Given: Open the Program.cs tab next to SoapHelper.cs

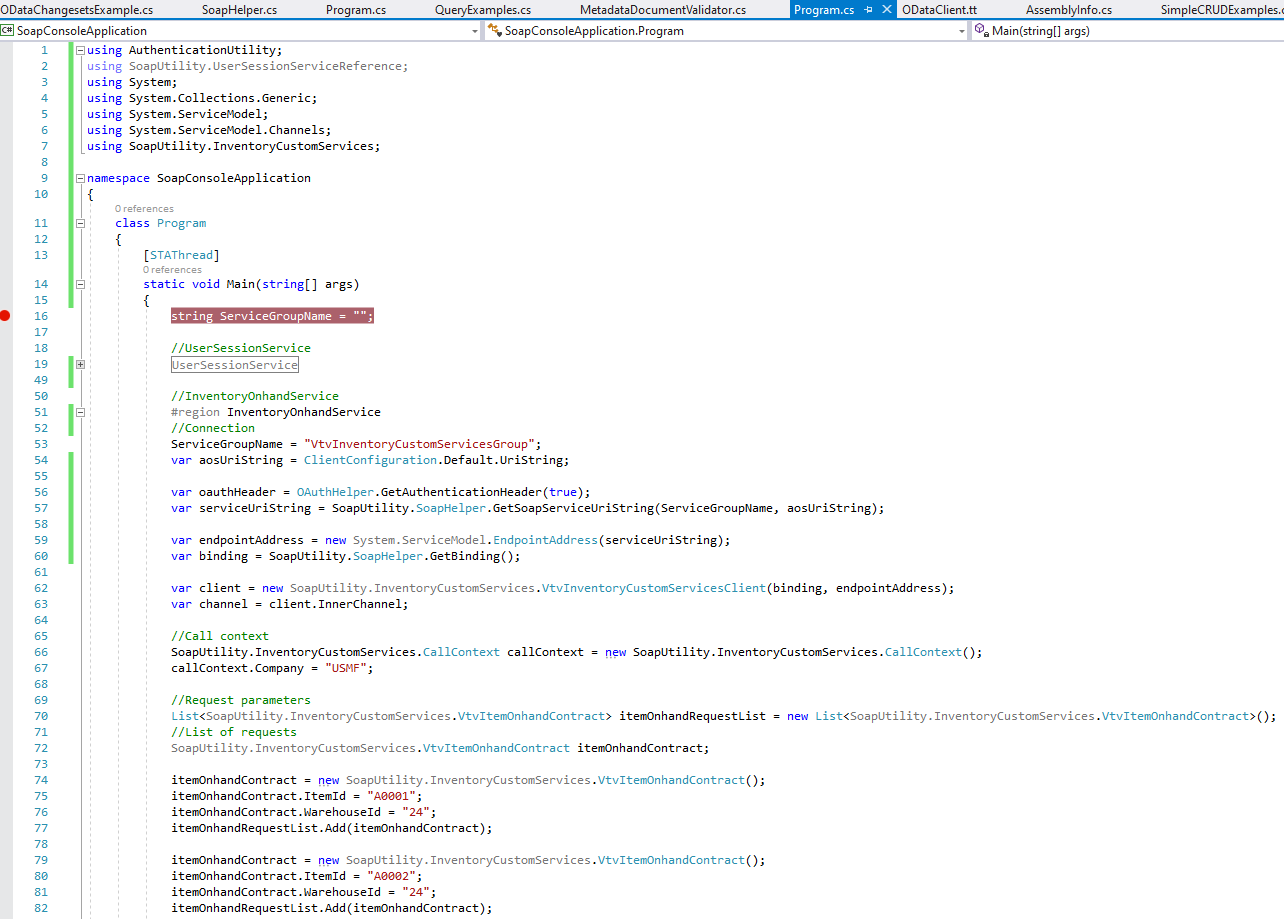Looking at the screenshot, I should [355, 9].
